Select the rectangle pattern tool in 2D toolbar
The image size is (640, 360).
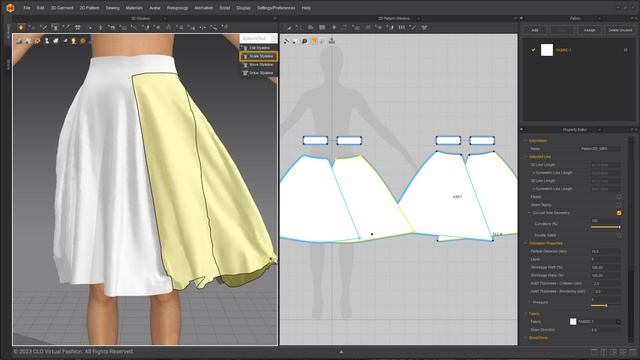pos(322,27)
